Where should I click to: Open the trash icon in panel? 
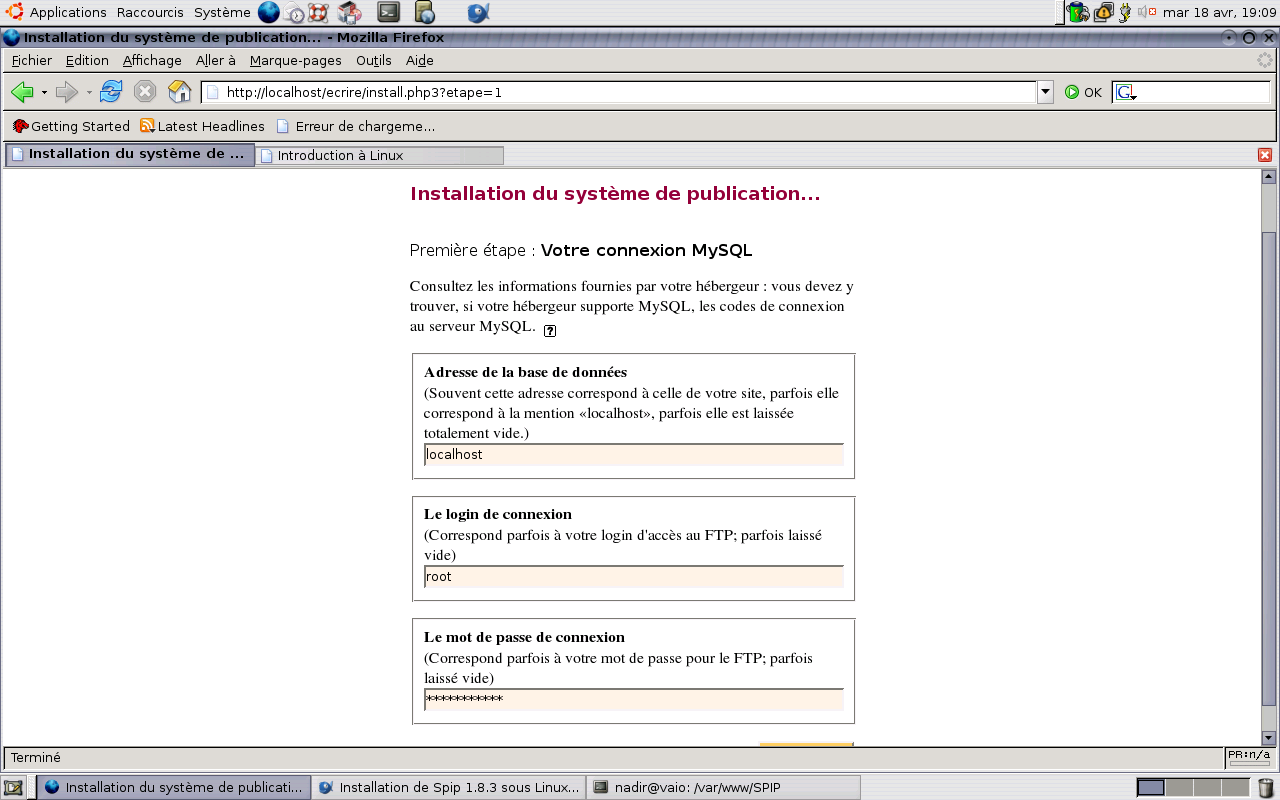1266,787
